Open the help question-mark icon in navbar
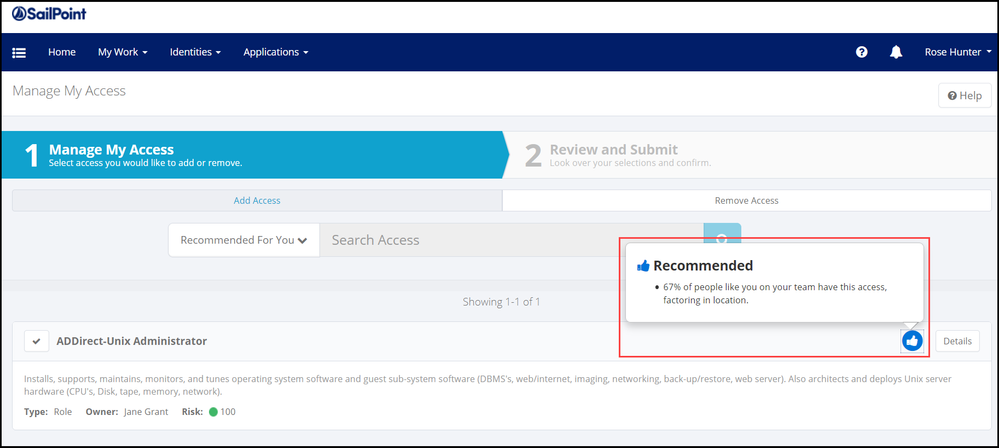The image size is (999, 448). pos(861,52)
